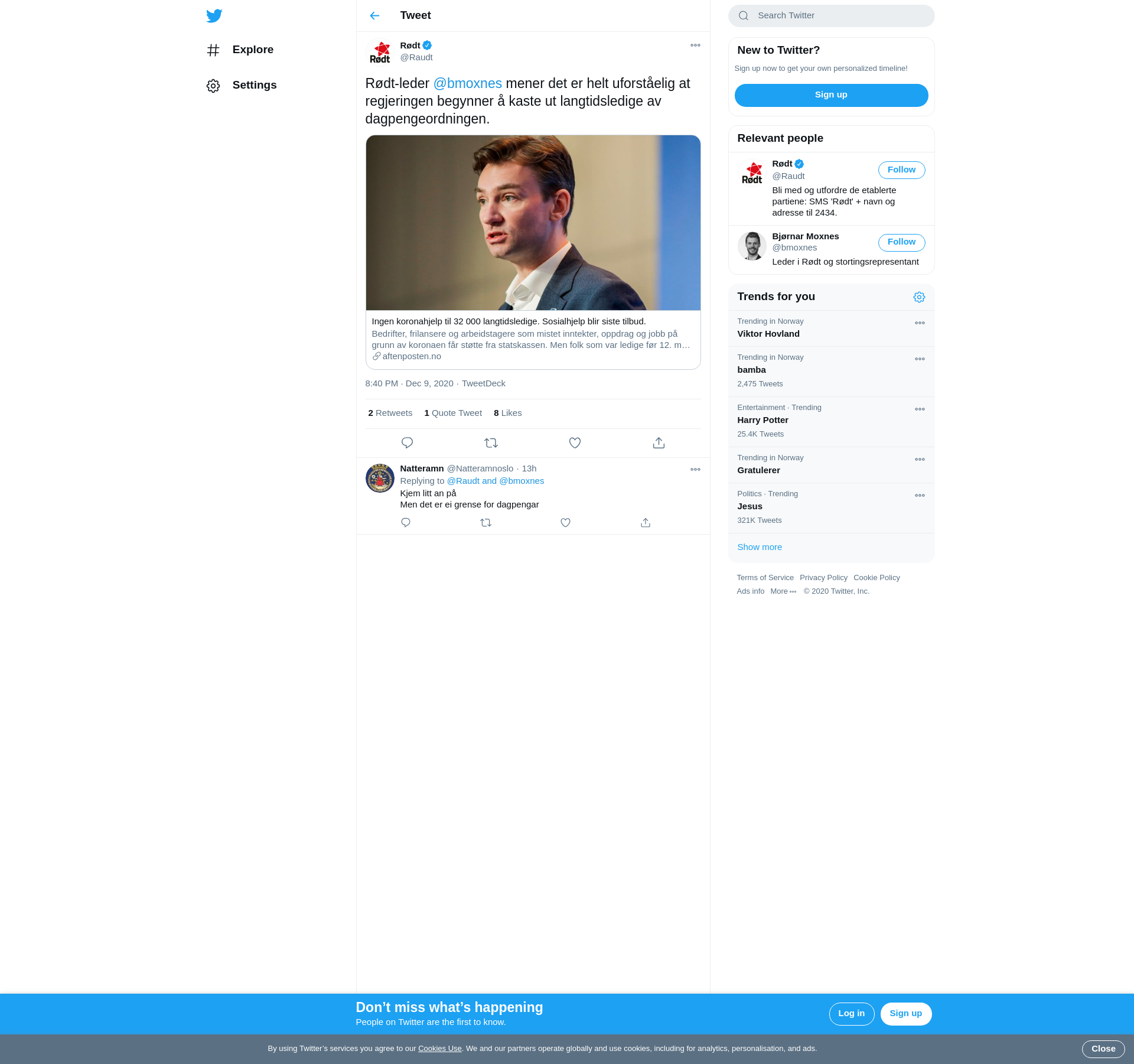
Task: View the 1 Quote Tweet
Action: [x=453, y=413]
